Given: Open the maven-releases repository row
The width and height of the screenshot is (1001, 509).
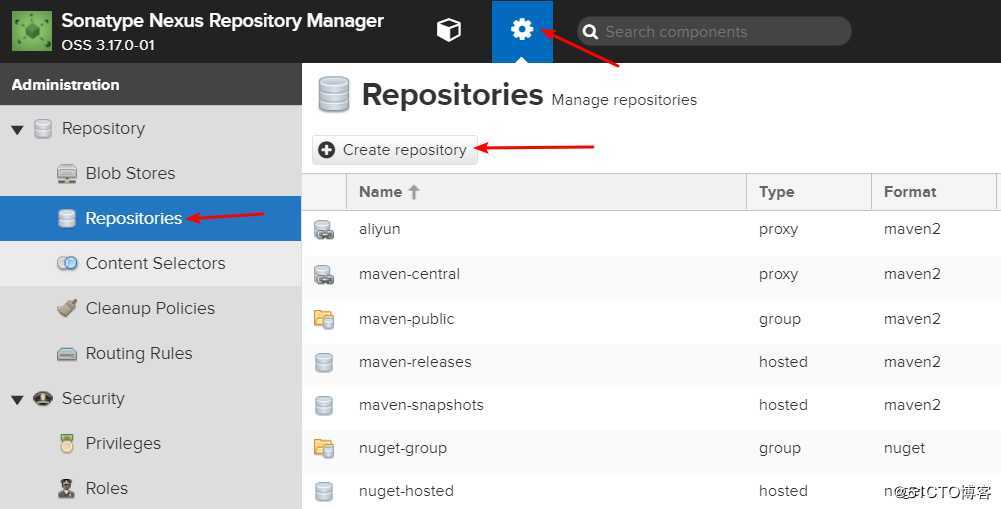Looking at the screenshot, I should (x=651, y=363).
